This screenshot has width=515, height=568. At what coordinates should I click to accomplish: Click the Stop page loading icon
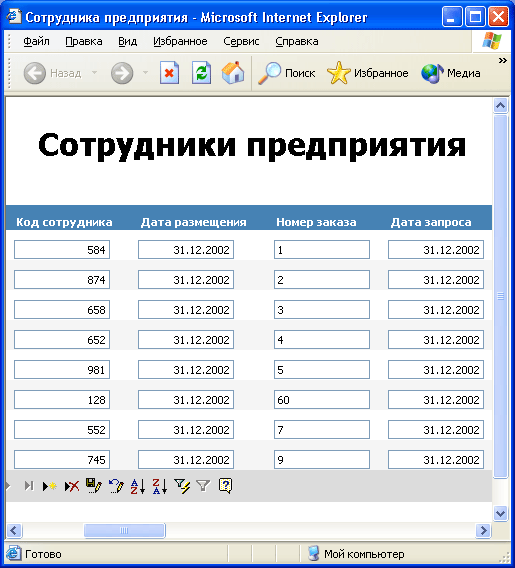(x=169, y=73)
